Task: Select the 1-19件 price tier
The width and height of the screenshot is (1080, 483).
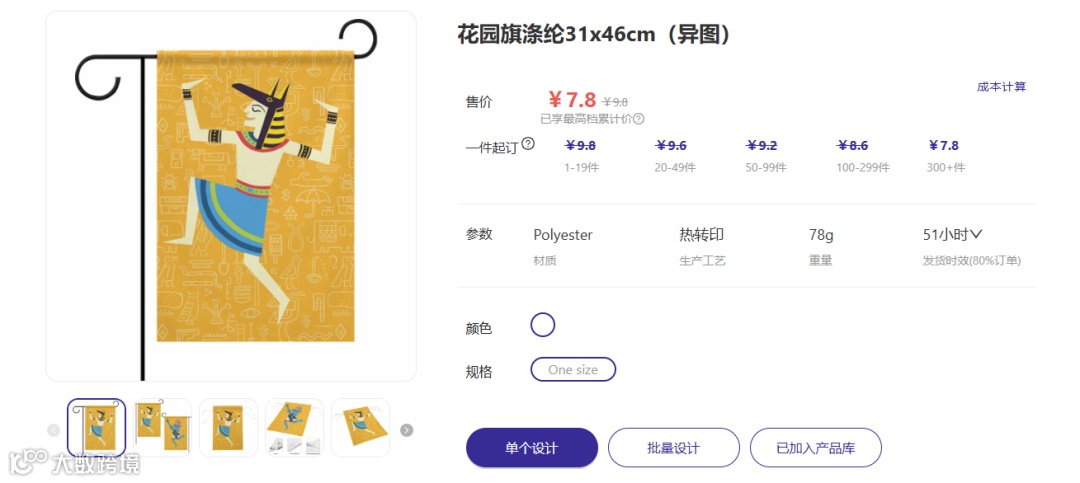Action: (581, 156)
